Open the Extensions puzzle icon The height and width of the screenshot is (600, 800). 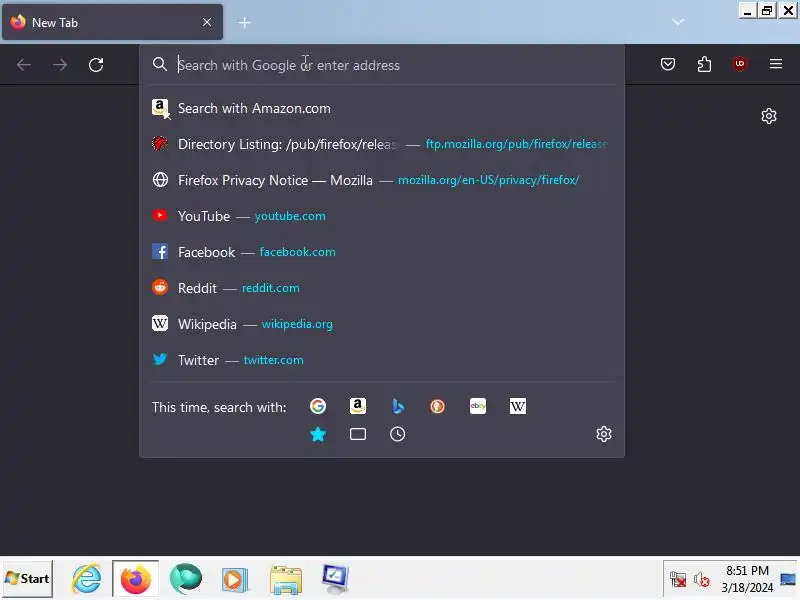(x=704, y=64)
